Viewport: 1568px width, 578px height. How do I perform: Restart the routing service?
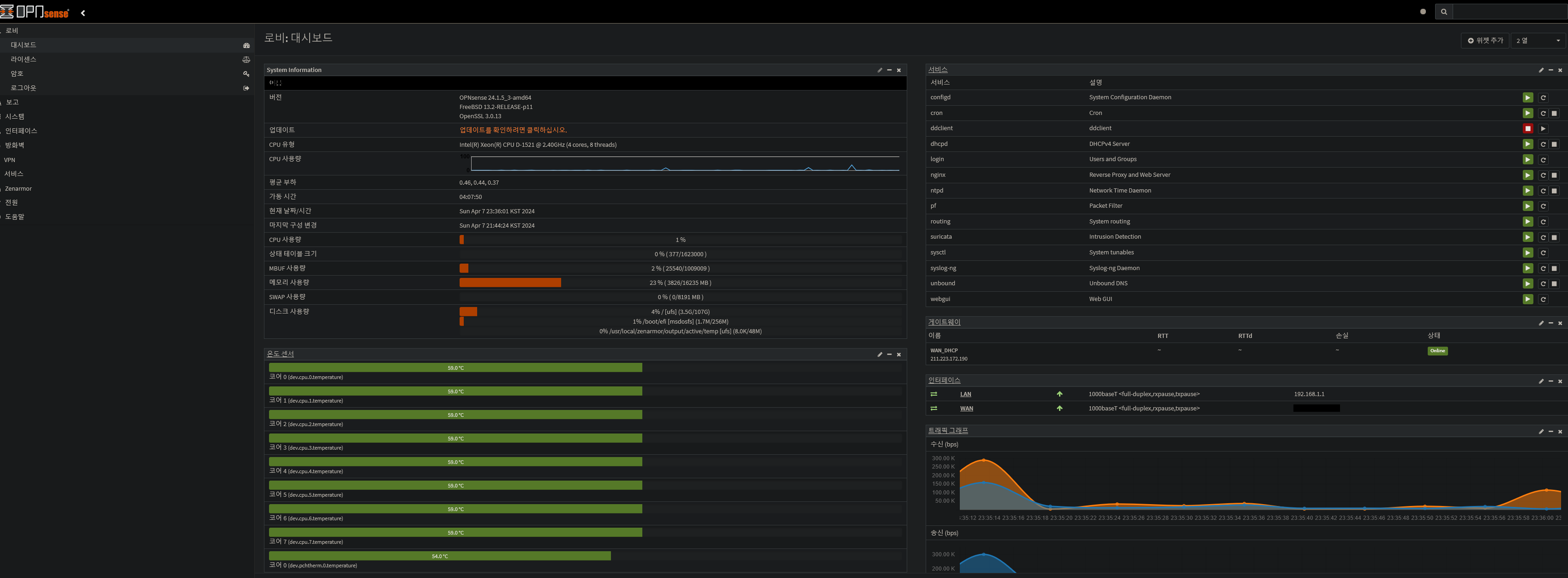coord(1543,222)
